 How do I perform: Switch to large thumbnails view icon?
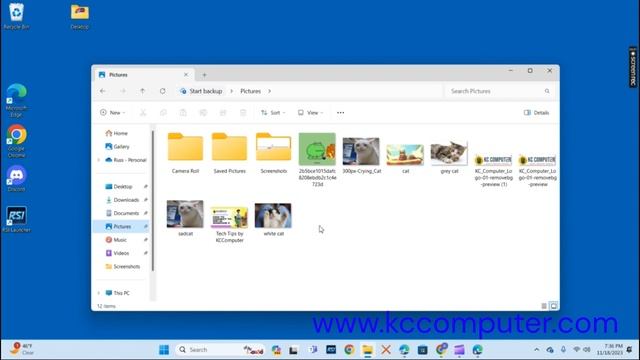(553, 306)
